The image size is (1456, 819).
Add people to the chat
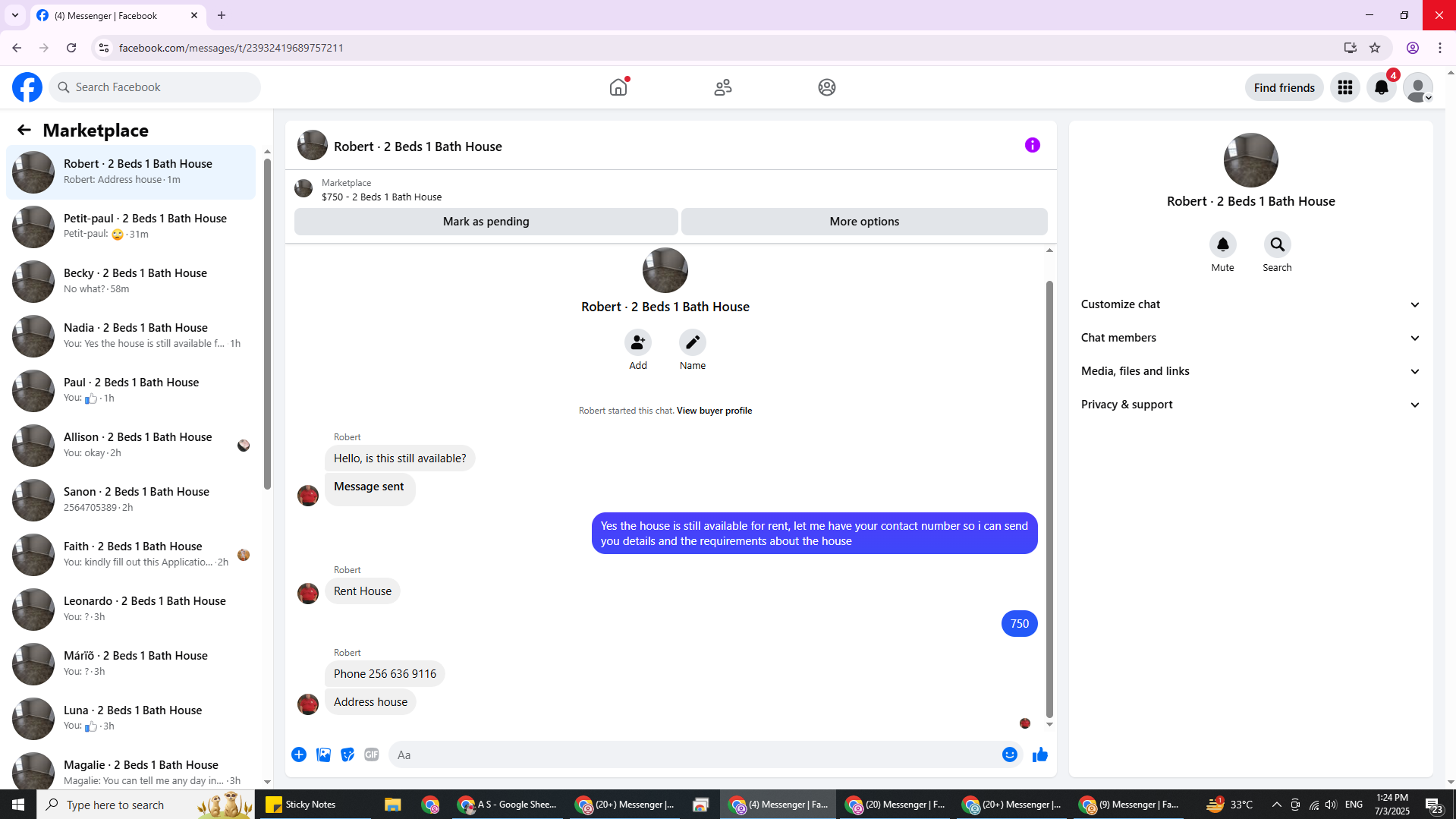pos(637,342)
